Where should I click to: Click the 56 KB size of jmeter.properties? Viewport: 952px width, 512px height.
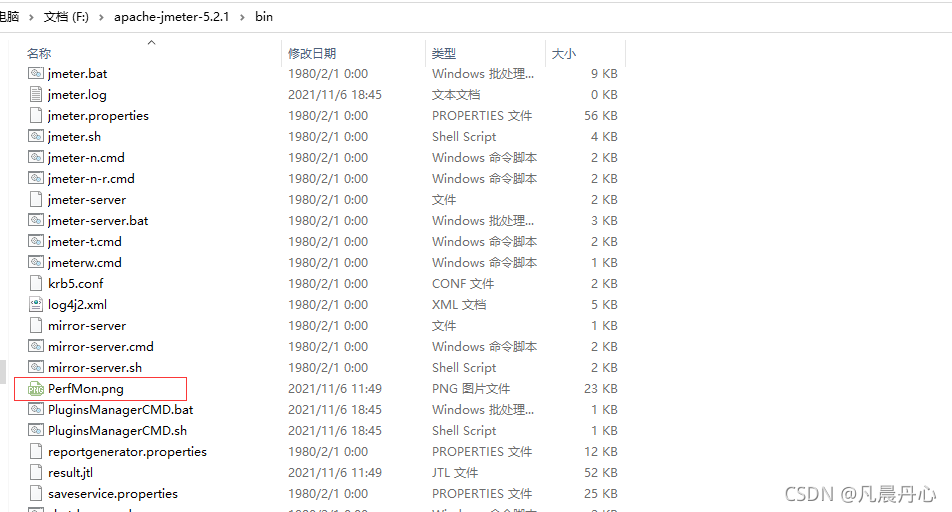tap(600, 115)
